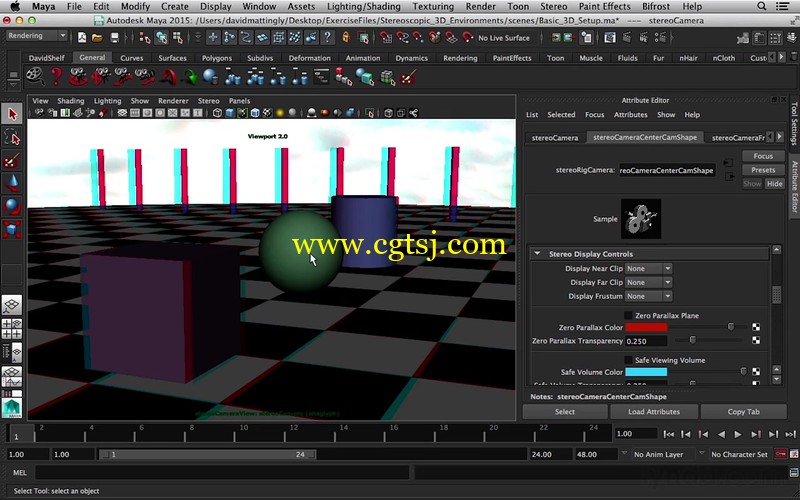Image resolution: width=800 pixels, height=500 pixels.
Task: Toggle the lock selection padlock icon
Action: pyautogui.click(x=346, y=38)
